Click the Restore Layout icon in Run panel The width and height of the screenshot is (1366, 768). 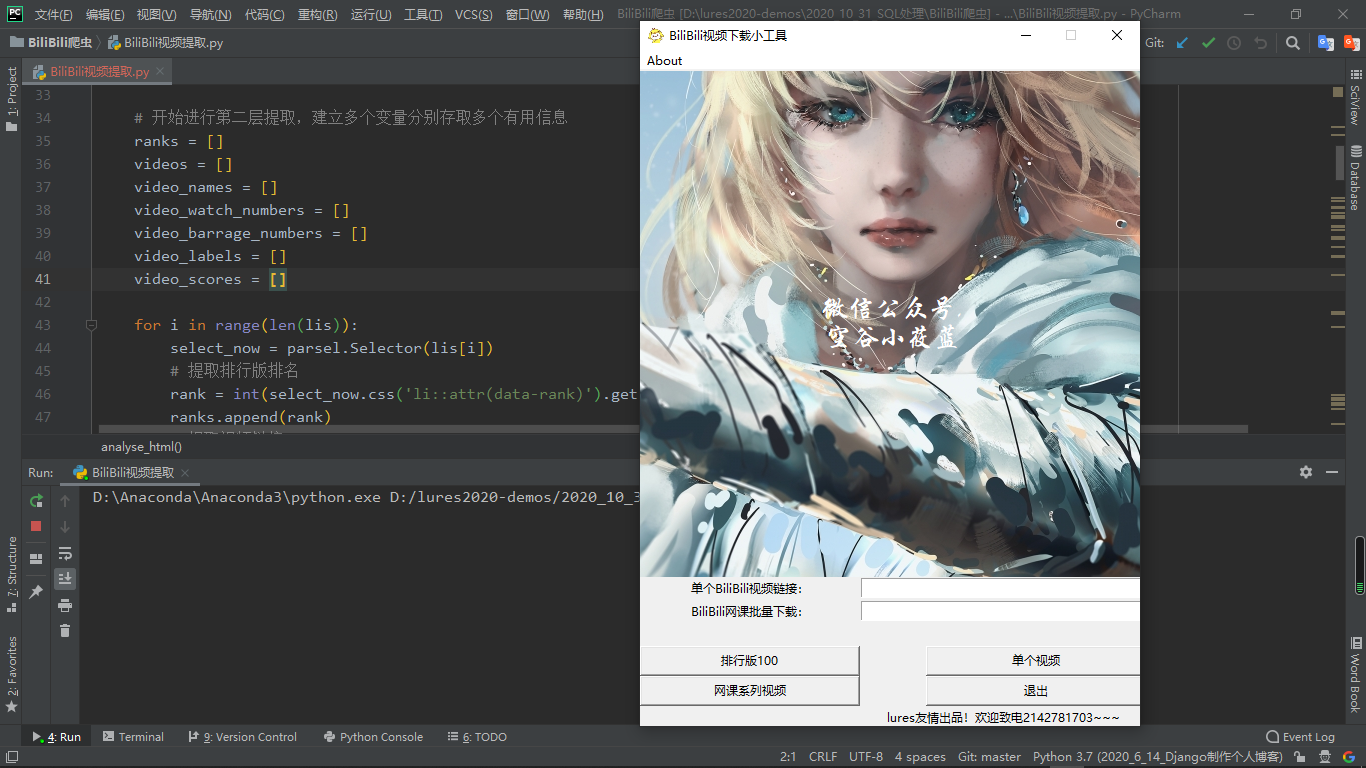click(36, 559)
